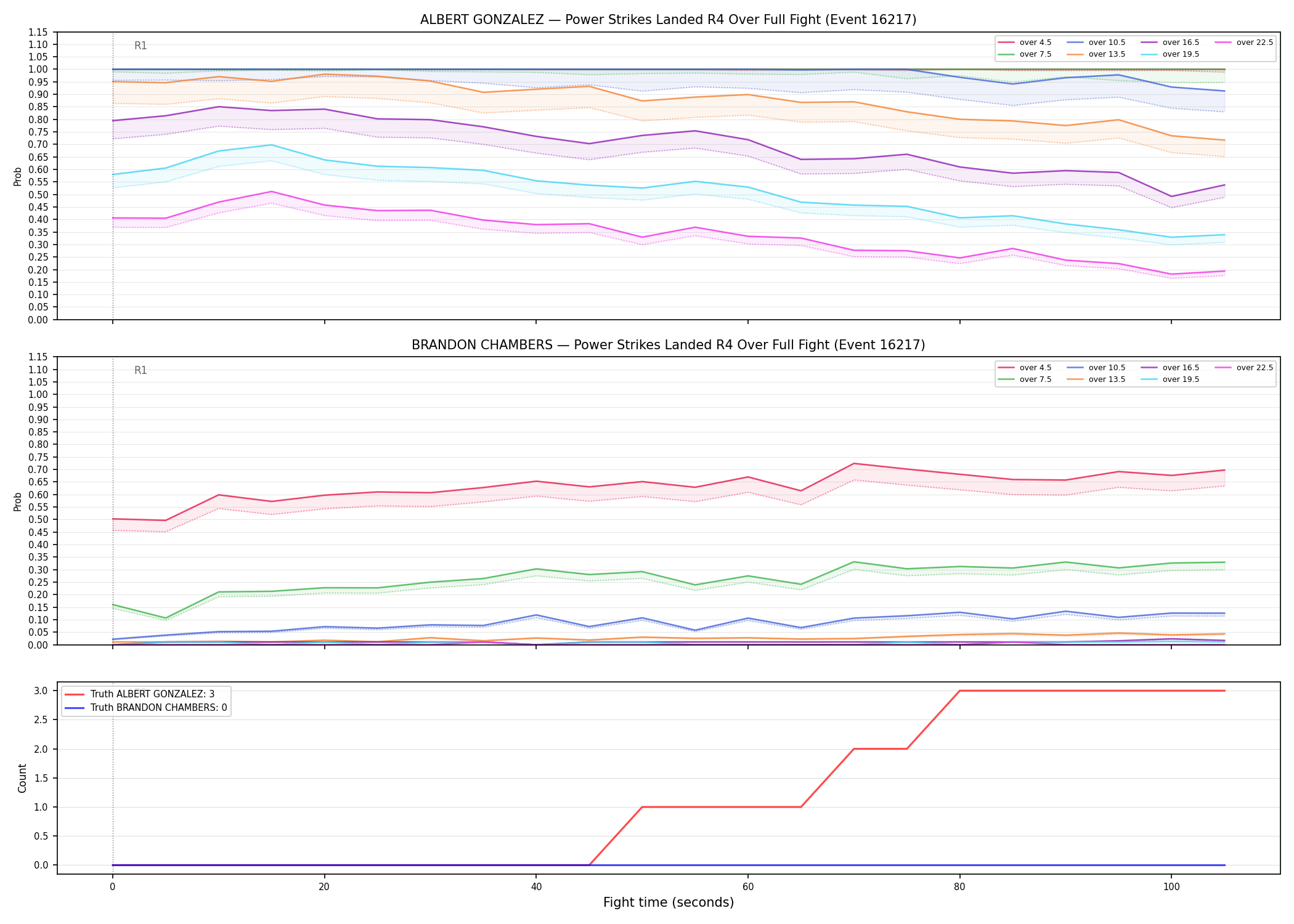1294x924 pixels.
Task: Select 'over 19.5' legend entry in Chambers chart
Action: (x=1170, y=379)
